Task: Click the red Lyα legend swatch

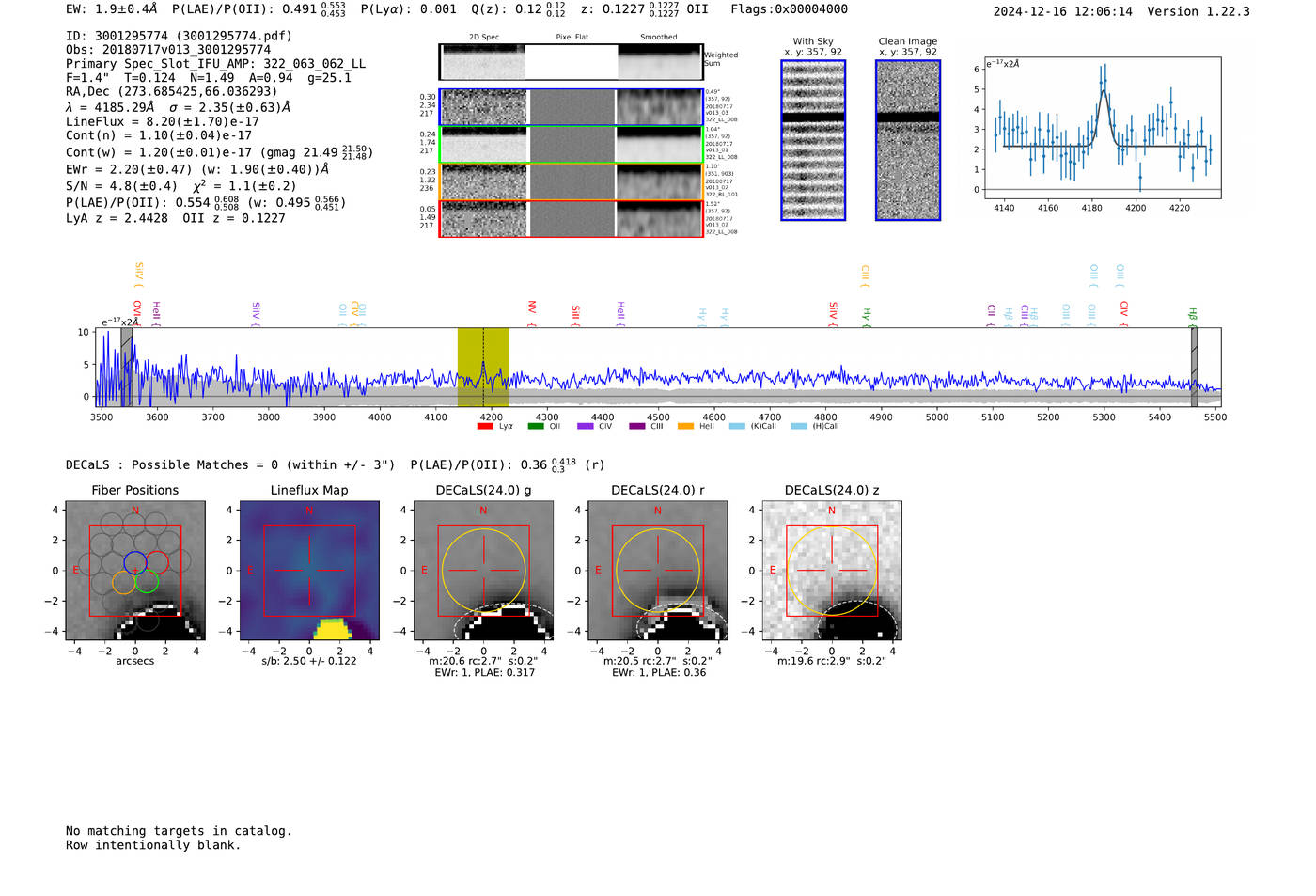Action: (485, 427)
